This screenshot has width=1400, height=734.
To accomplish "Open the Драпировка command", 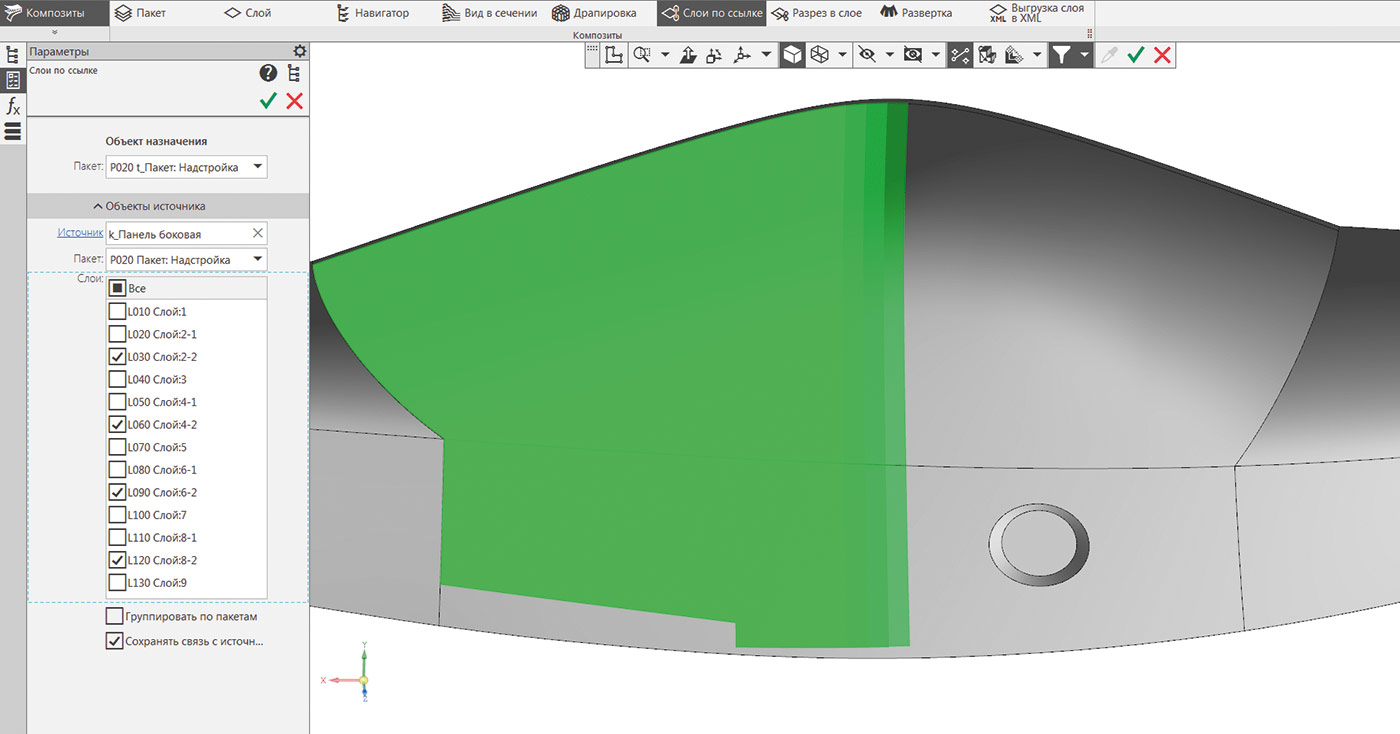I will 595,13.
